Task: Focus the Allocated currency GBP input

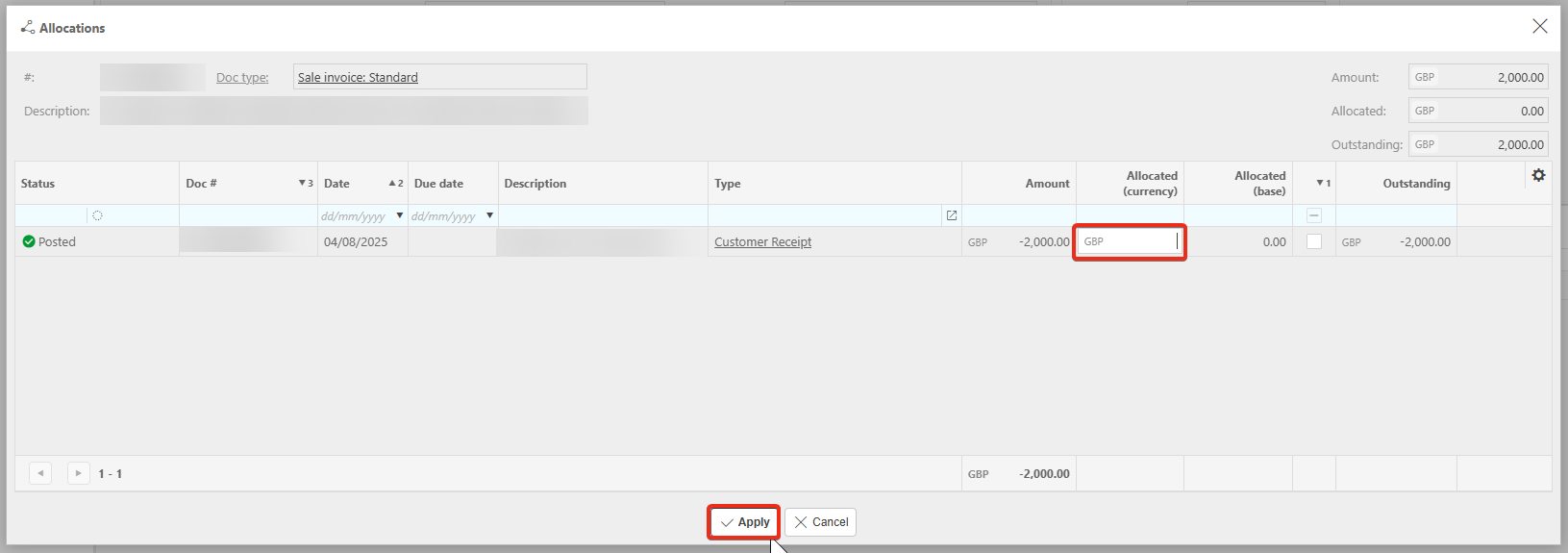Action: click(1130, 241)
